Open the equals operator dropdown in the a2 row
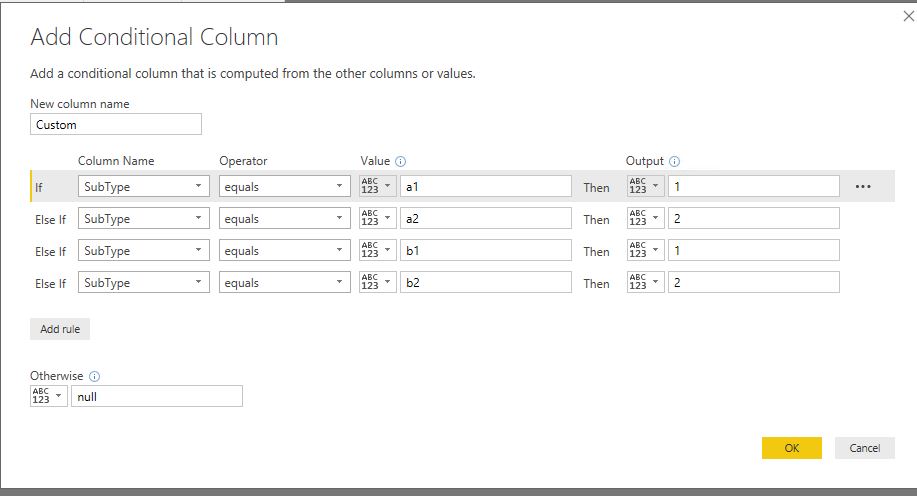 coord(285,218)
